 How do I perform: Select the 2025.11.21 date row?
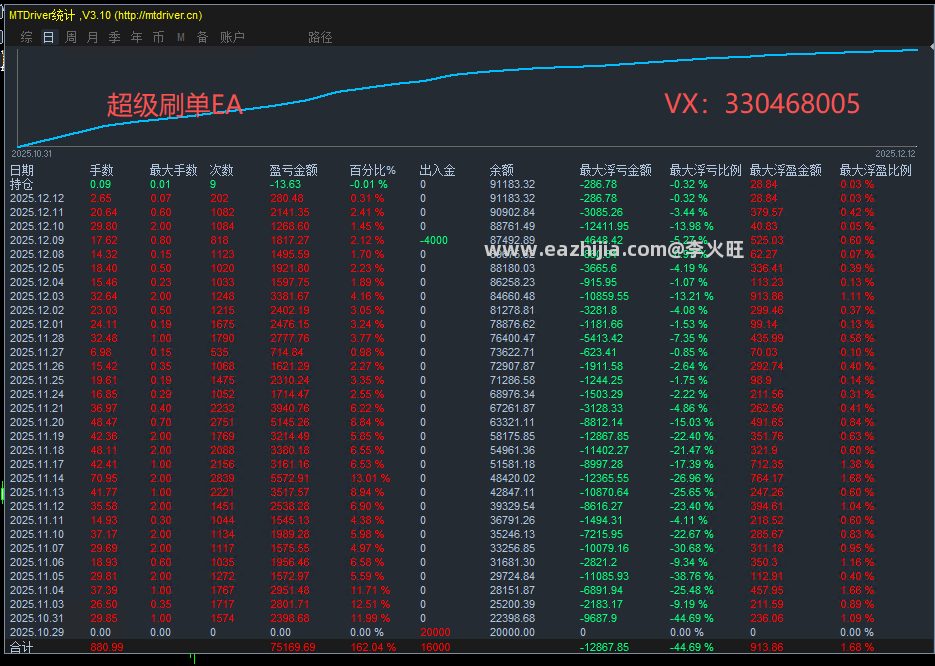click(467, 408)
